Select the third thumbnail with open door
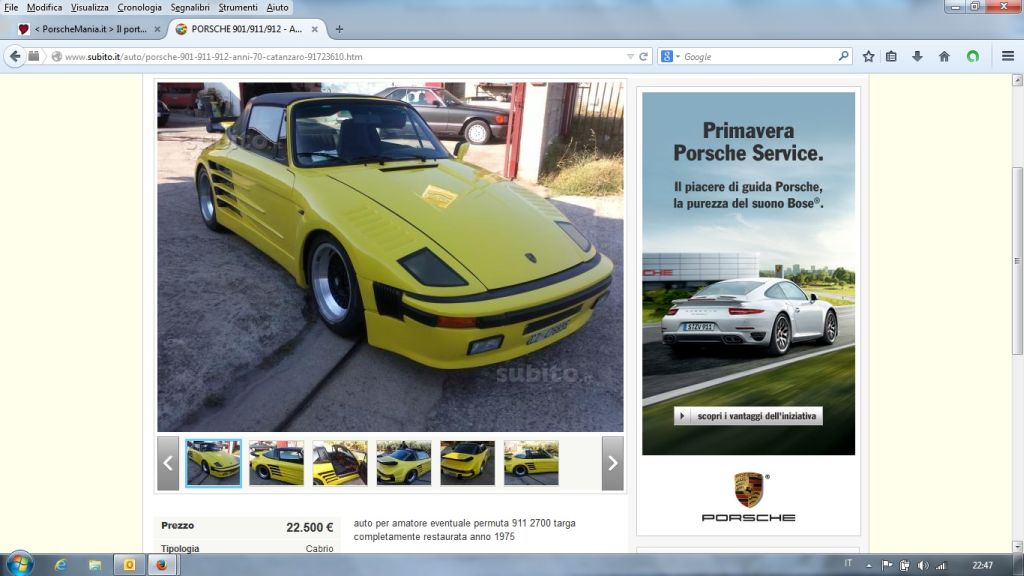This screenshot has width=1024, height=576. pos(340,463)
